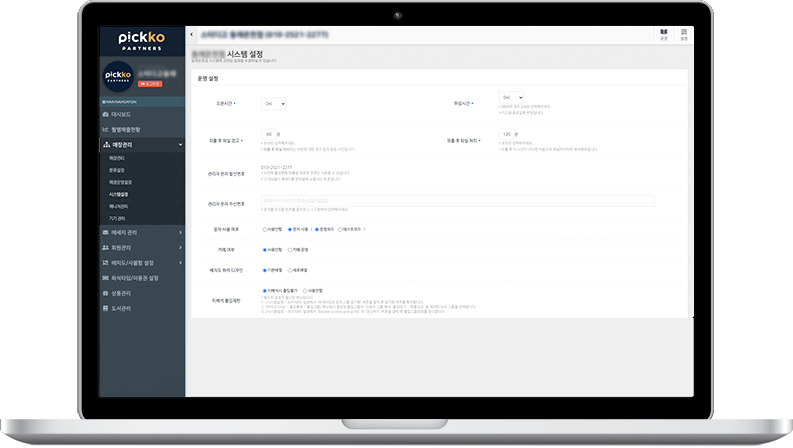Expand the 배치도/사물함 설정 submenu
Image resolution: width=793 pixels, height=448 pixels.
[x=142, y=262]
